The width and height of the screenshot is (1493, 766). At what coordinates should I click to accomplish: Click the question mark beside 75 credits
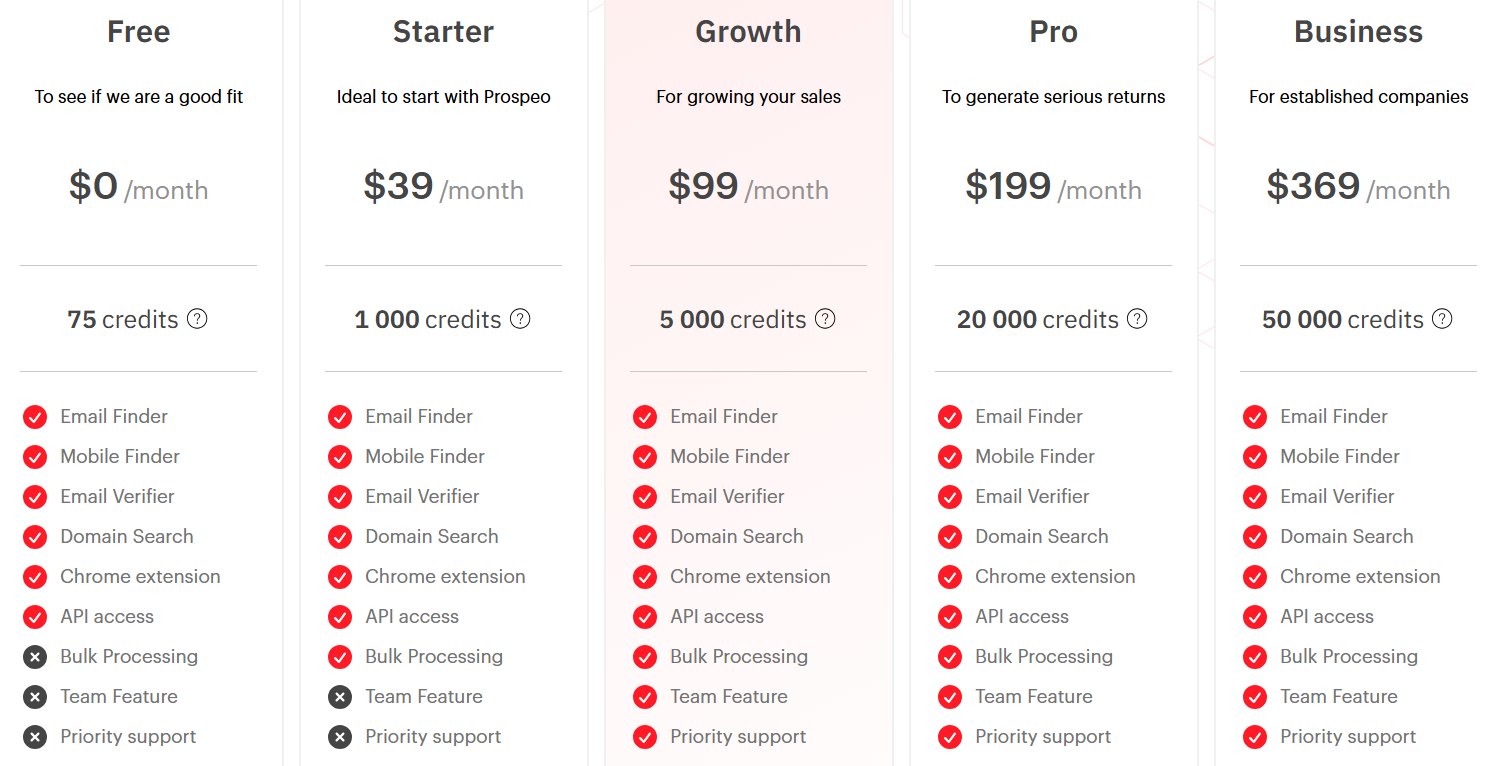tap(198, 319)
